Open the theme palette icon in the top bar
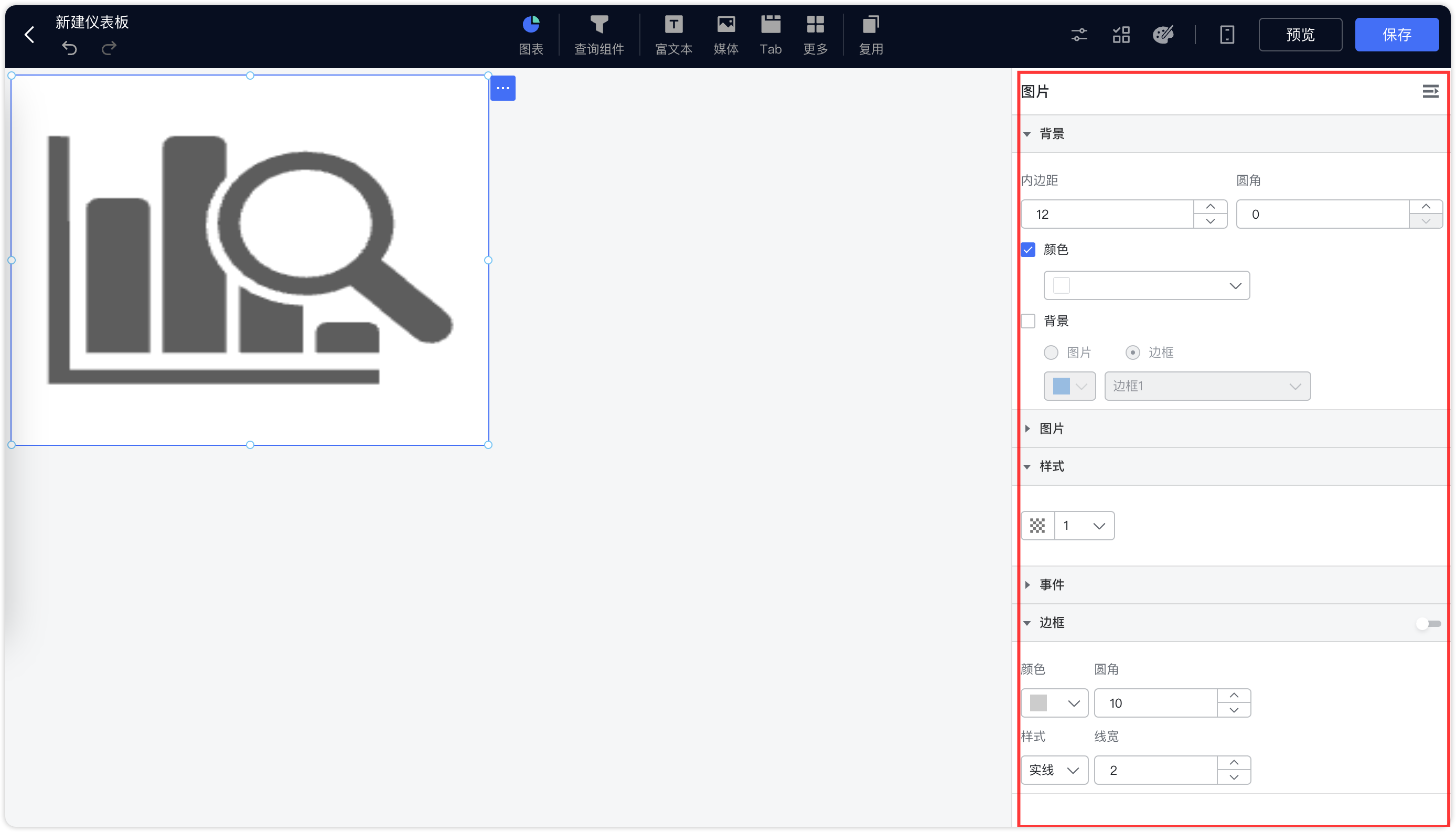 (1162, 34)
